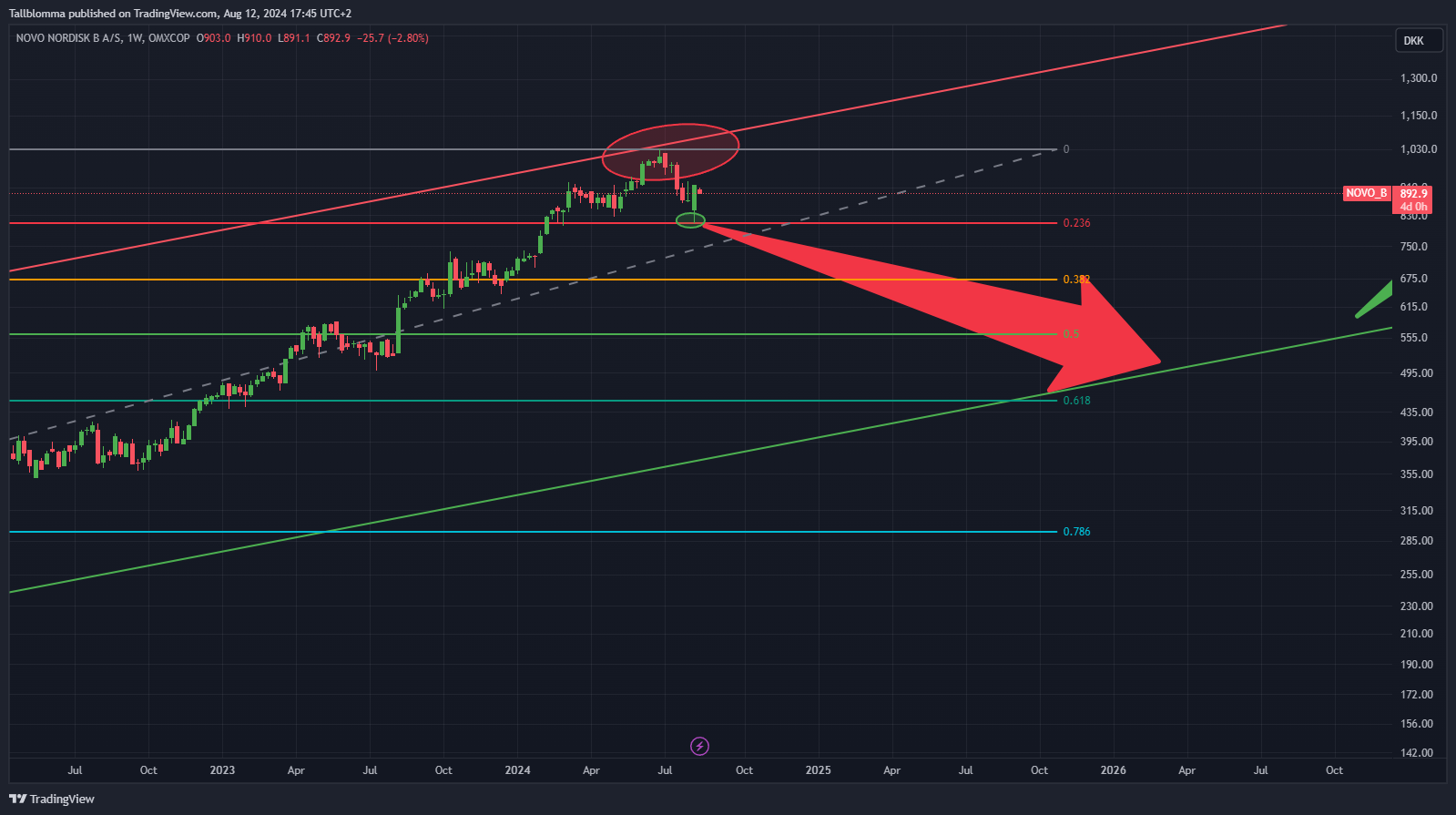Viewport: 1456px width, 815px height.
Task: Select the Fibonacci 0.786 level label
Action: pos(1076,532)
